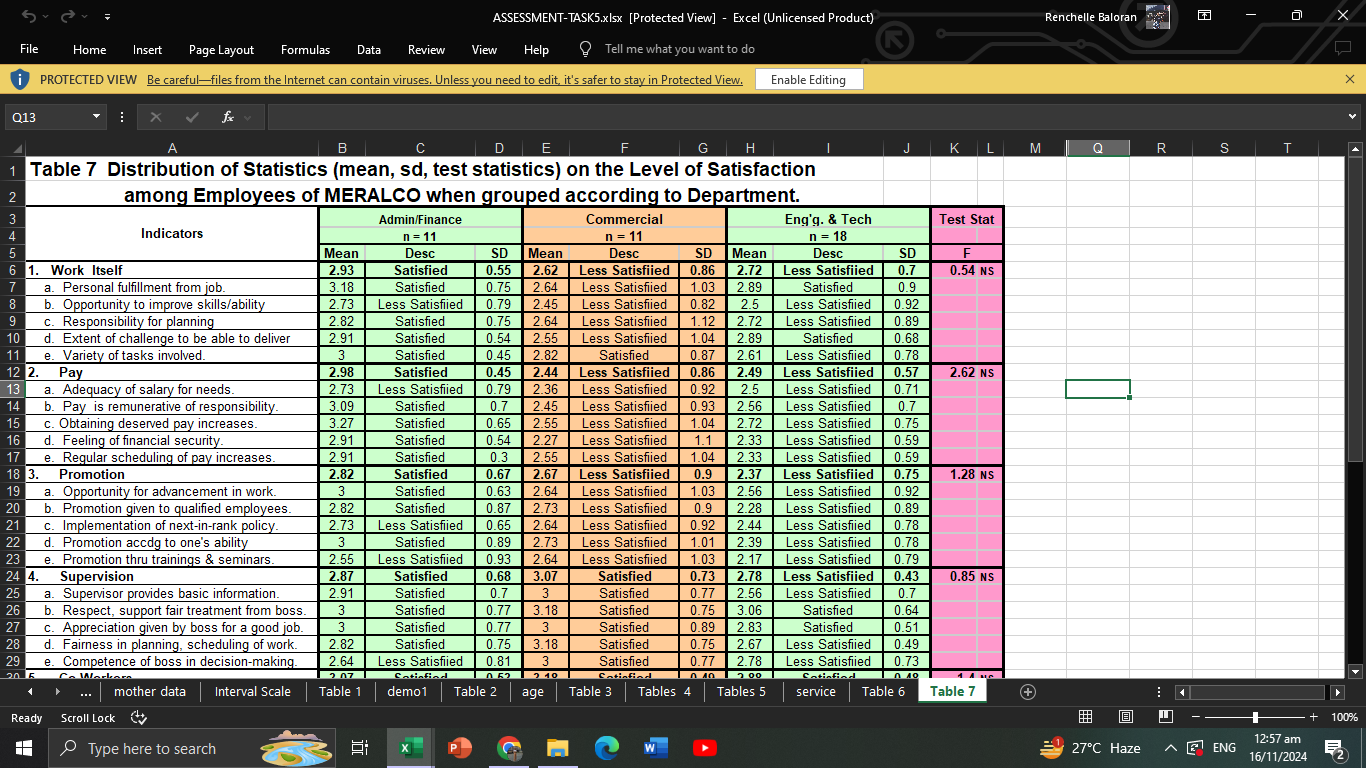1366x768 pixels.
Task: Open the Insert ribbon tab
Action: pyautogui.click(x=147, y=49)
